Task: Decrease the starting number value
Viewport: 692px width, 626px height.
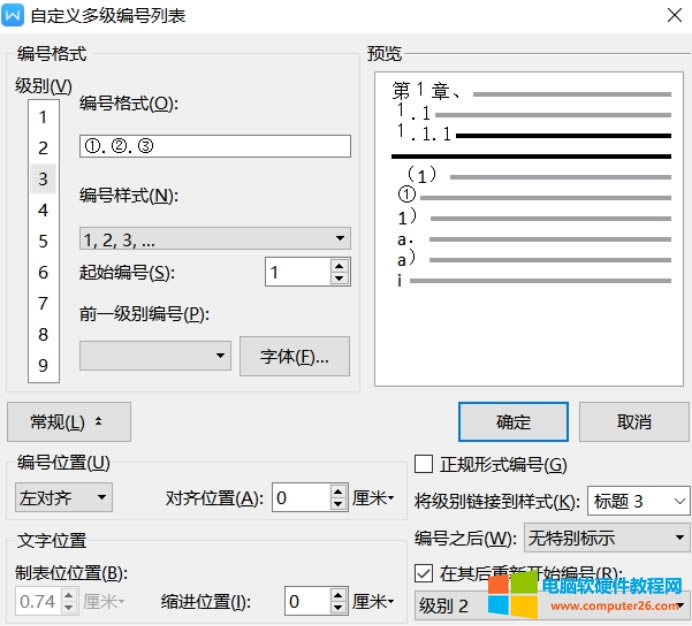Action: [339, 278]
